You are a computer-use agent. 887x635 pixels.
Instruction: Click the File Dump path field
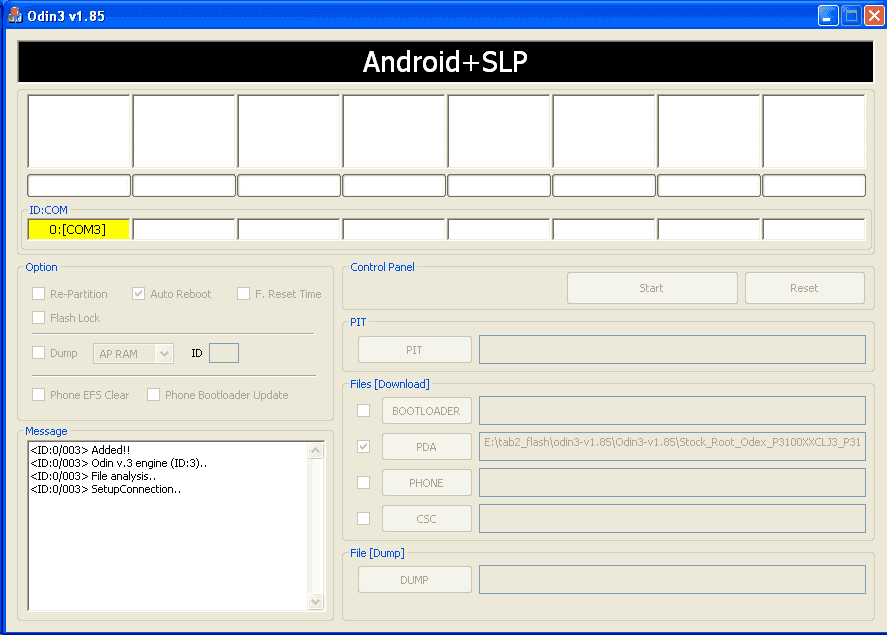pyautogui.click(x=672, y=580)
